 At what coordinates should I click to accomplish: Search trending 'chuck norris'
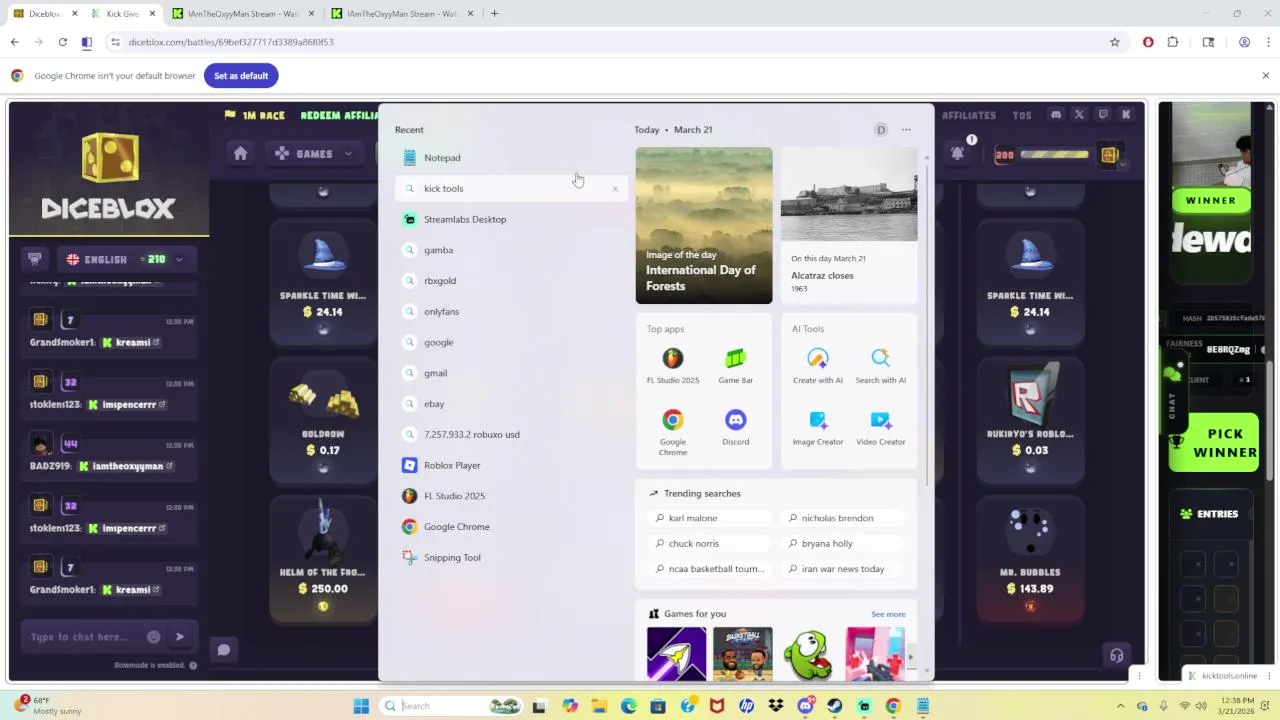coord(709,543)
